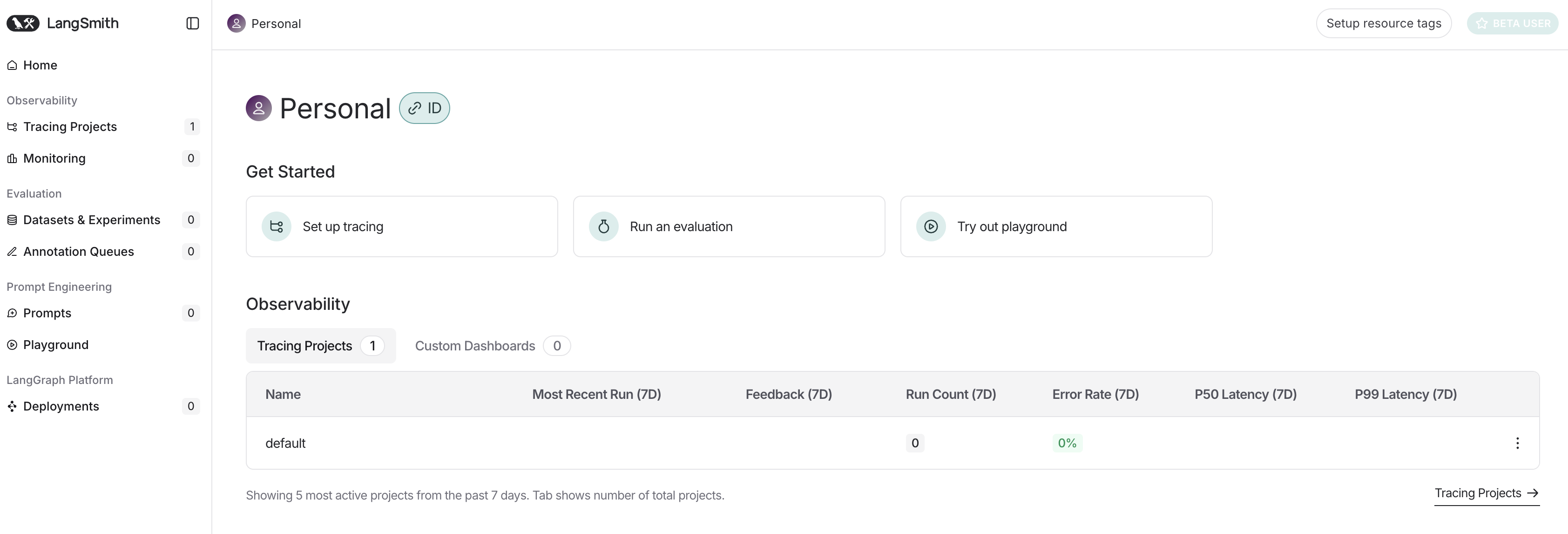
Task: Click P99 Latency (7D) column header
Action: tap(1406, 395)
